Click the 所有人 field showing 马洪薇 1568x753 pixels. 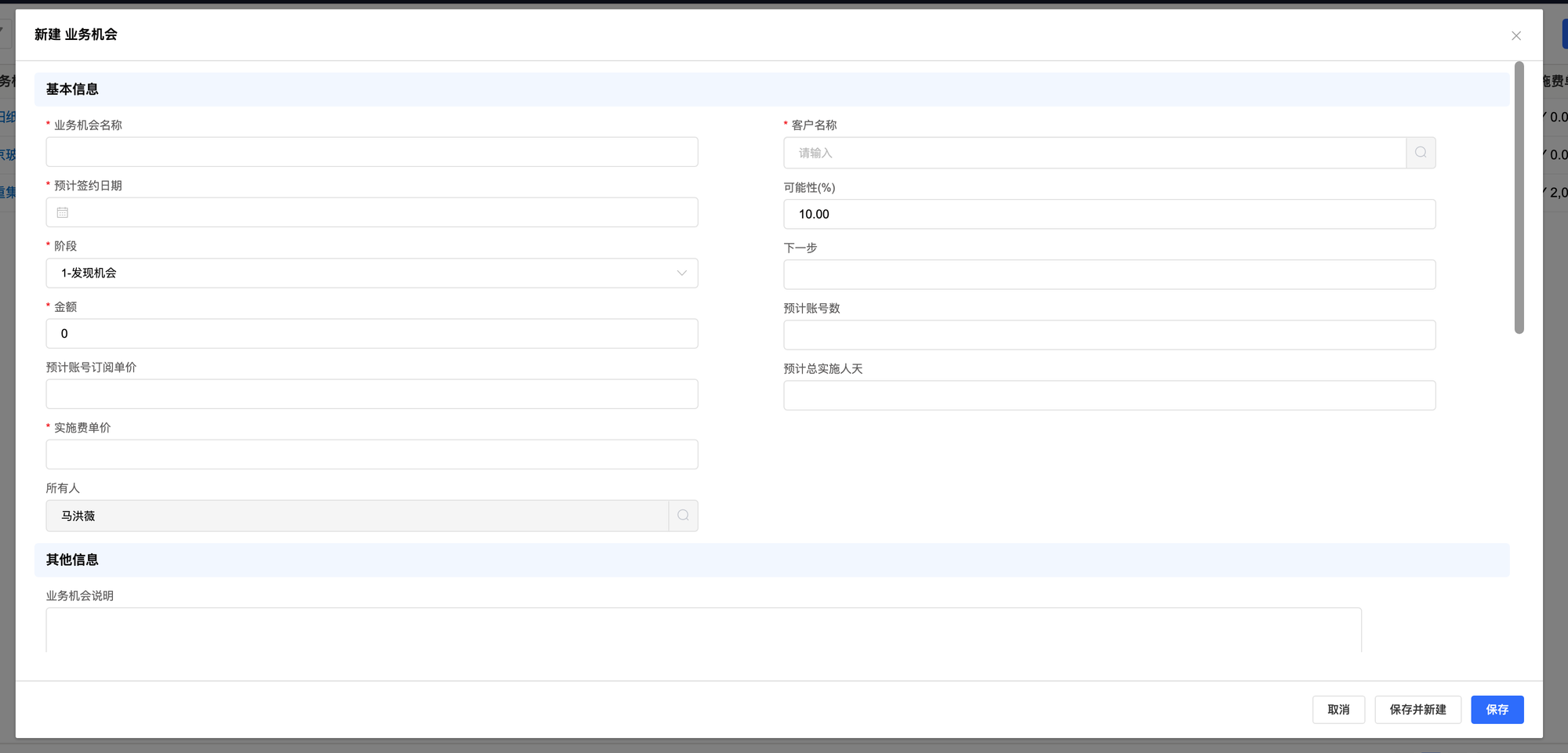click(357, 516)
